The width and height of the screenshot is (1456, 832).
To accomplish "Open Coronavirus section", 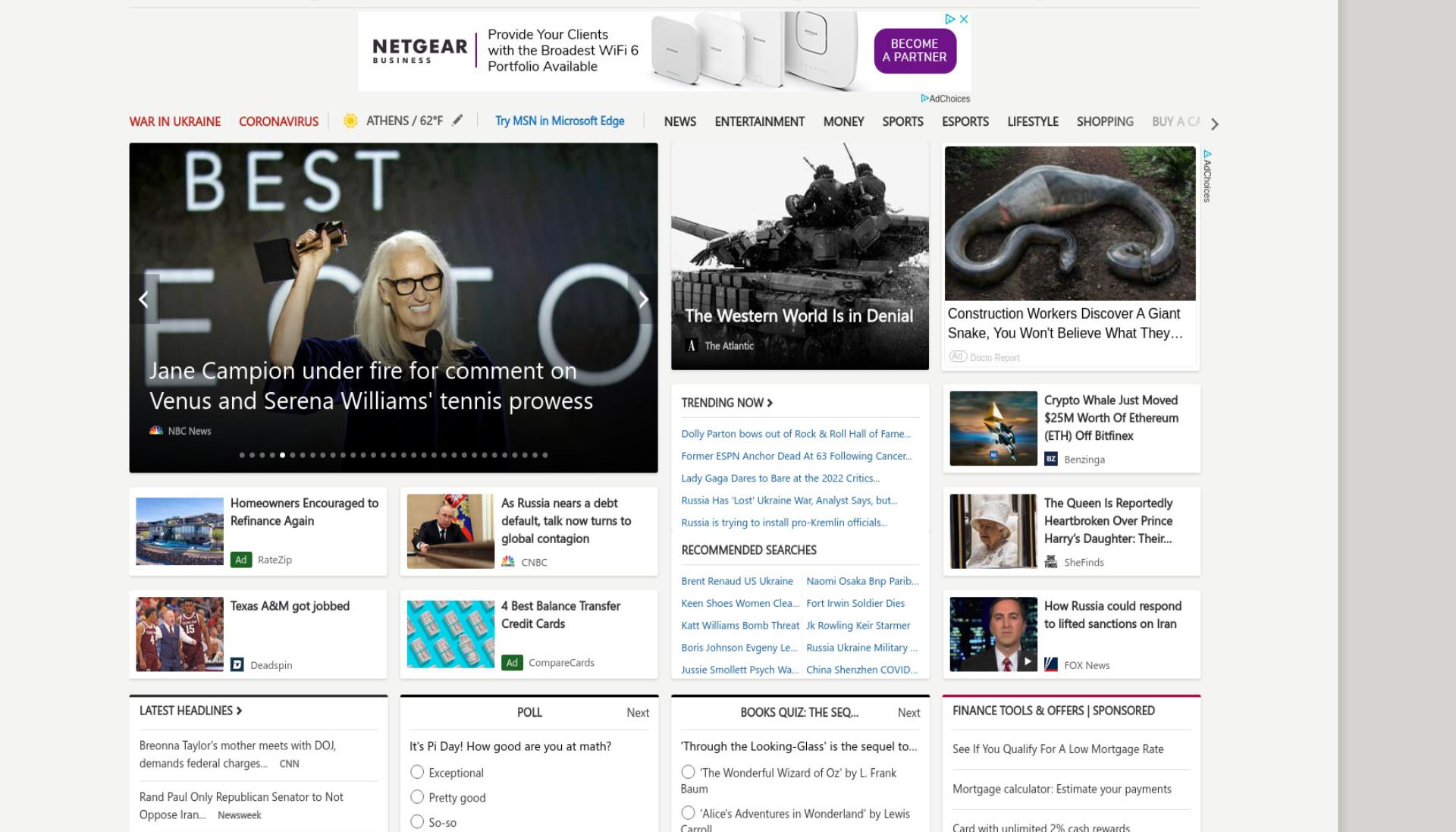I will click(x=278, y=121).
